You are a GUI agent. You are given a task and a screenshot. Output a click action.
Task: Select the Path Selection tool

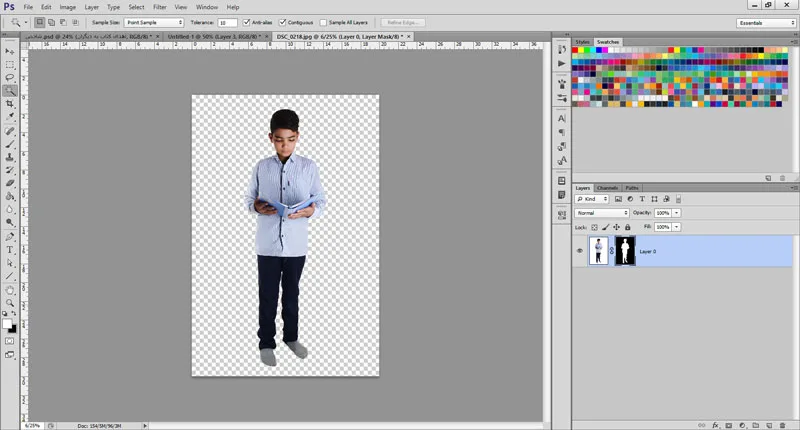(10, 263)
